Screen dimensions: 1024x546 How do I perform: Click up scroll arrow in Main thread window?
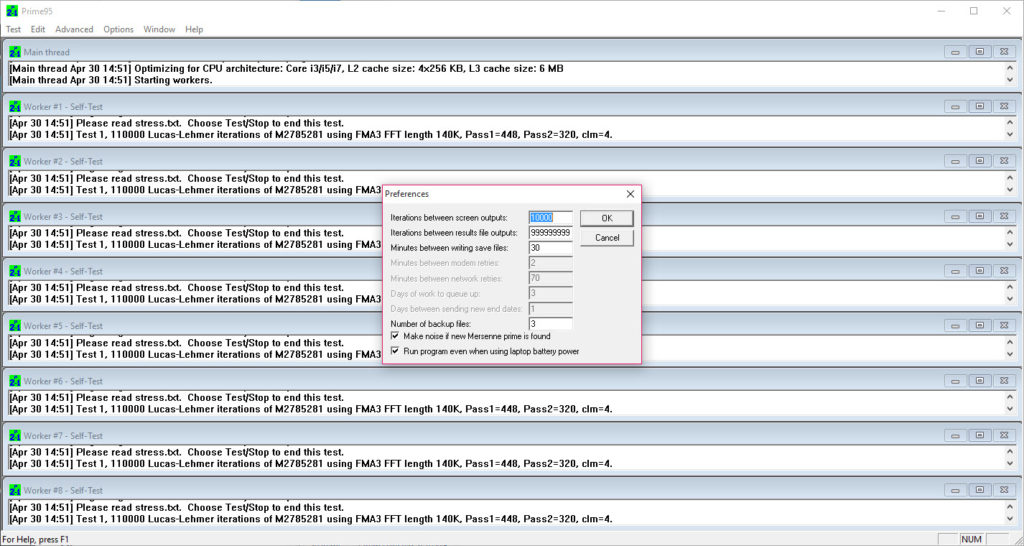point(1010,68)
